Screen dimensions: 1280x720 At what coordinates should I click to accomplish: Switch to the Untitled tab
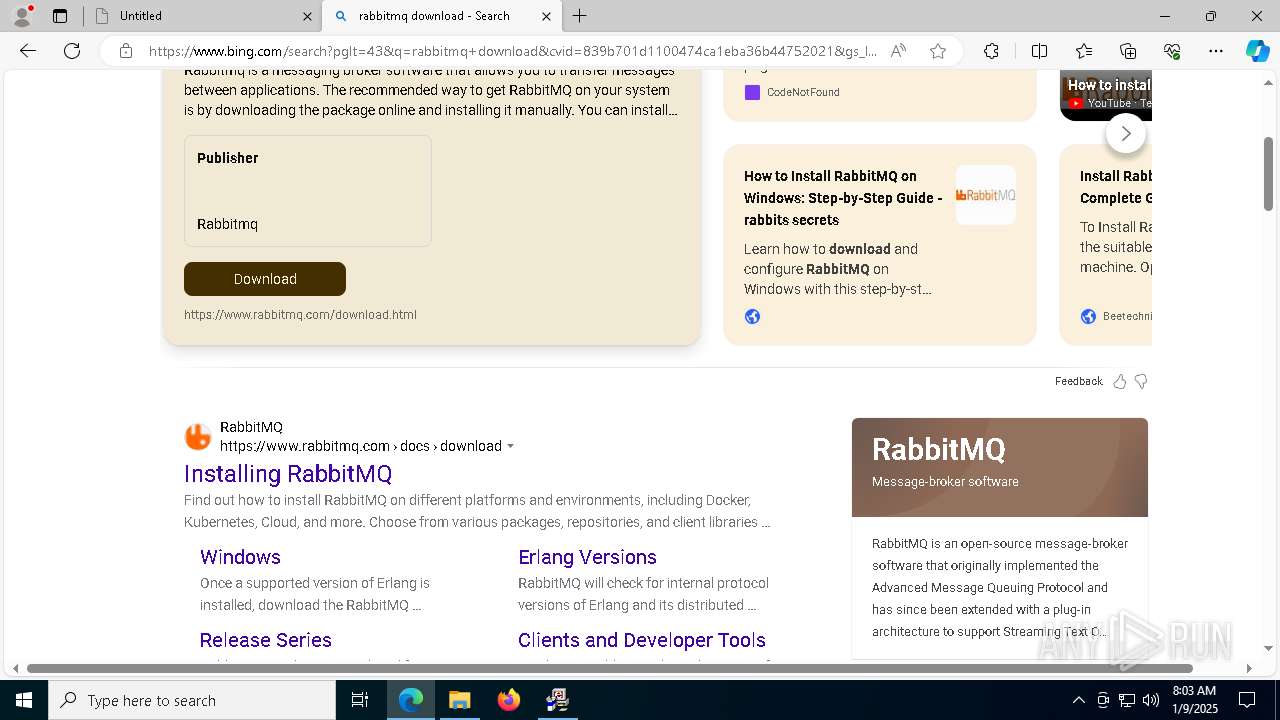coord(202,16)
